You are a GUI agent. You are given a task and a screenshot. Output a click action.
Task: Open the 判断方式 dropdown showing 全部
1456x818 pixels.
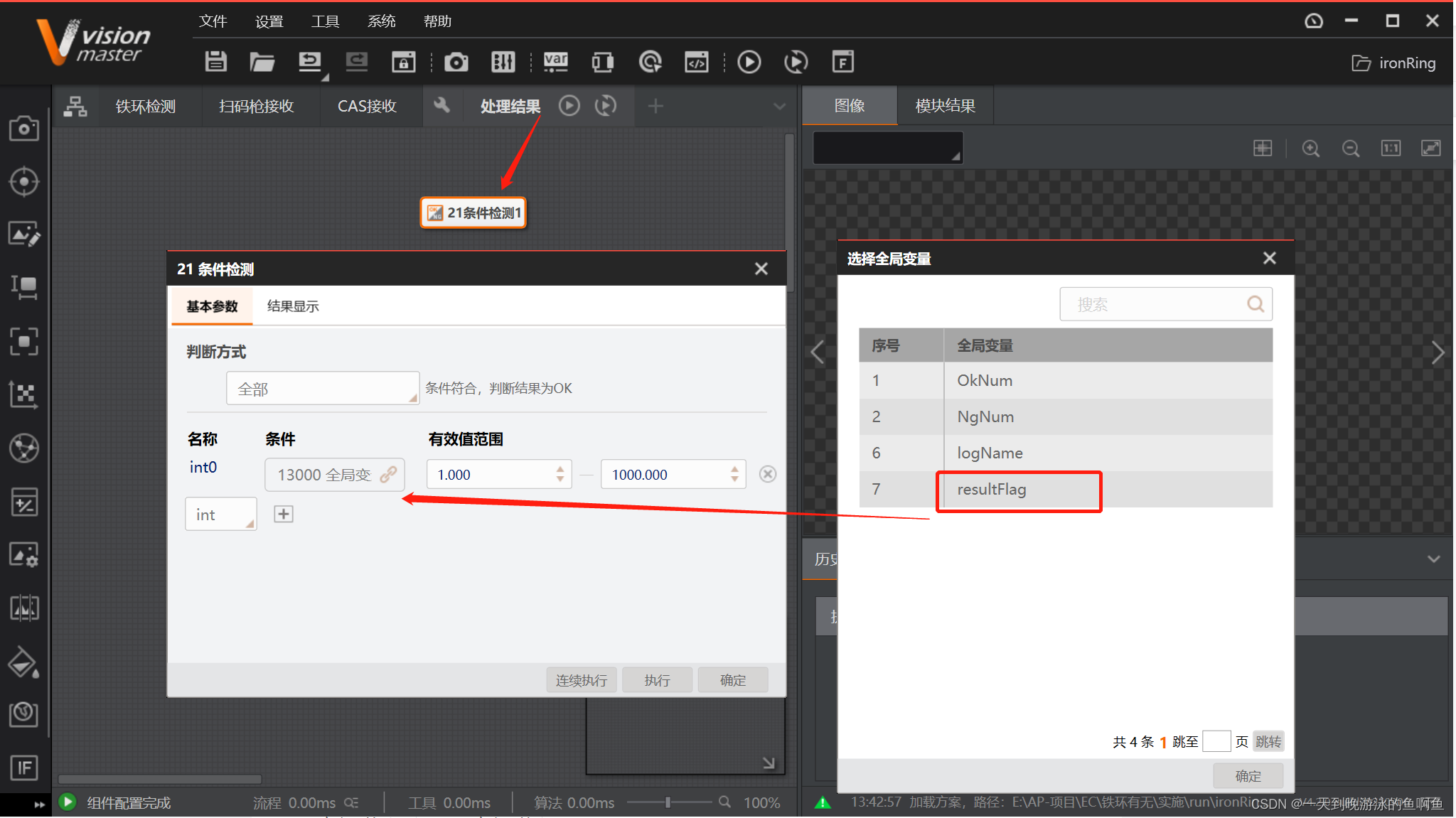coord(323,389)
